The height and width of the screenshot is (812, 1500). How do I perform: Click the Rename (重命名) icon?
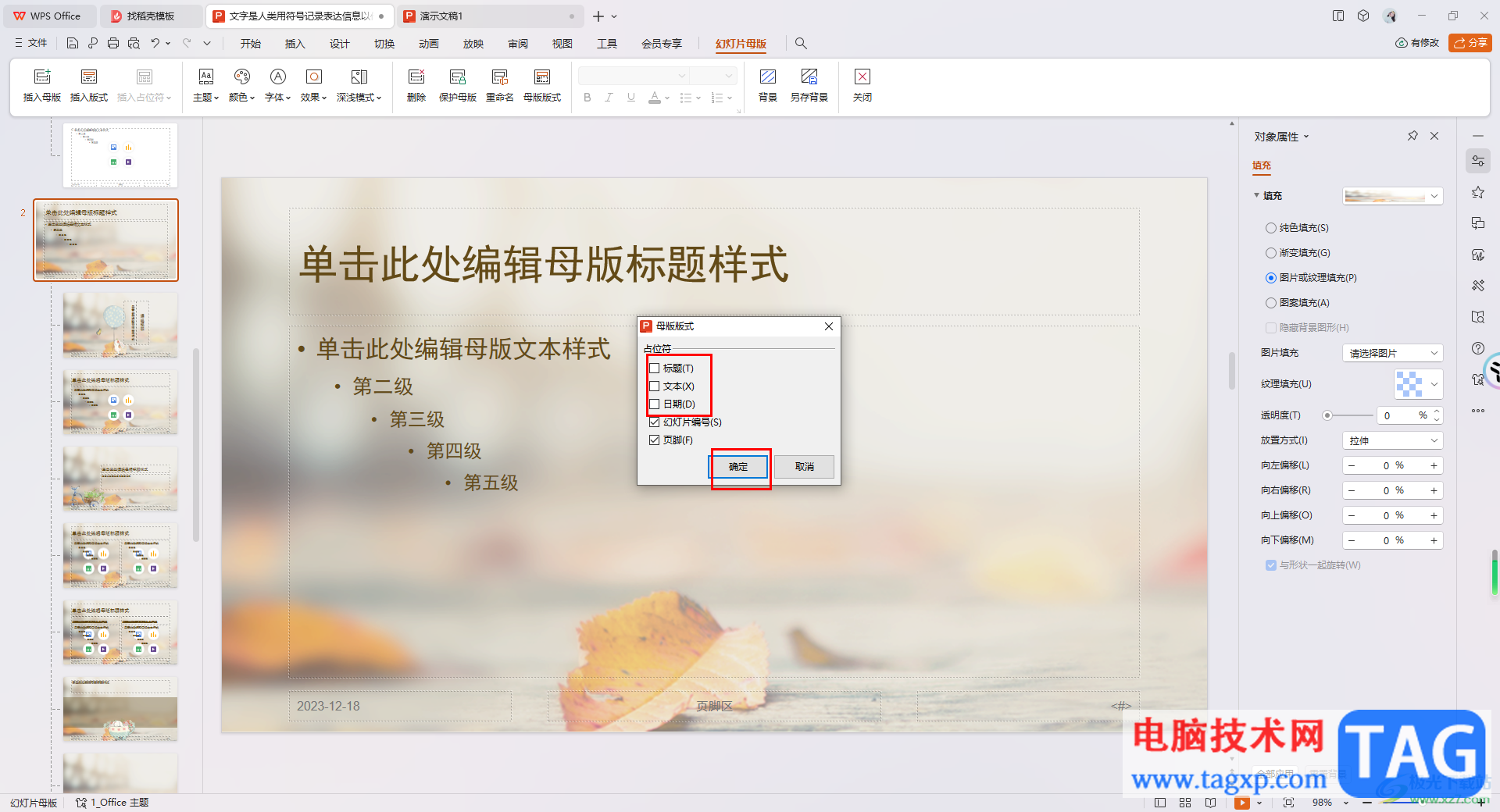click(x=500, y=77)
